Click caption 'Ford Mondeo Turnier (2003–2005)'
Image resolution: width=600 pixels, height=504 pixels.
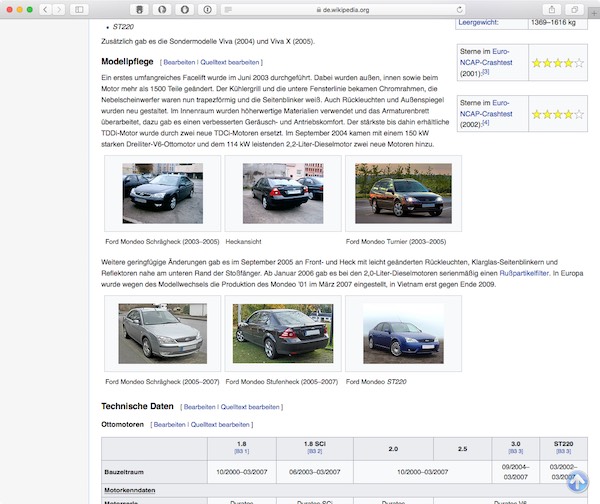[396, 241]
